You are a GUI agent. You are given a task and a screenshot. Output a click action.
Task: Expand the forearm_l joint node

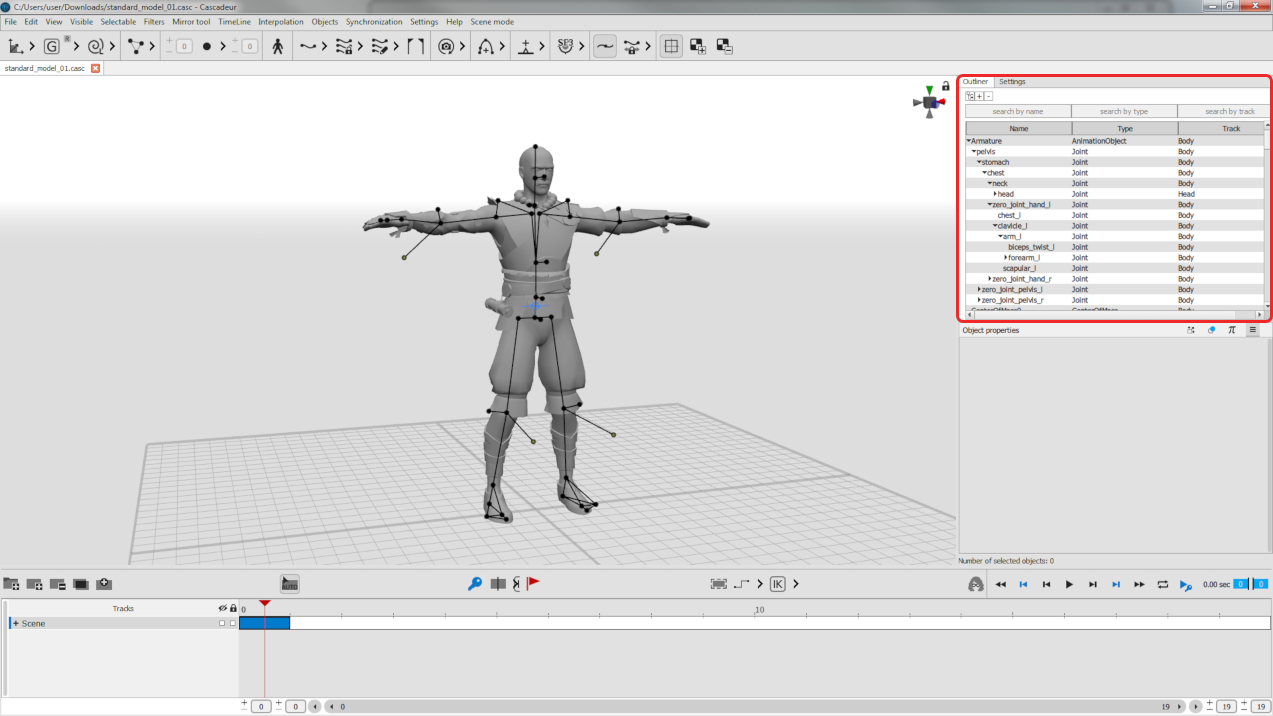click(x=1005, y=258)
